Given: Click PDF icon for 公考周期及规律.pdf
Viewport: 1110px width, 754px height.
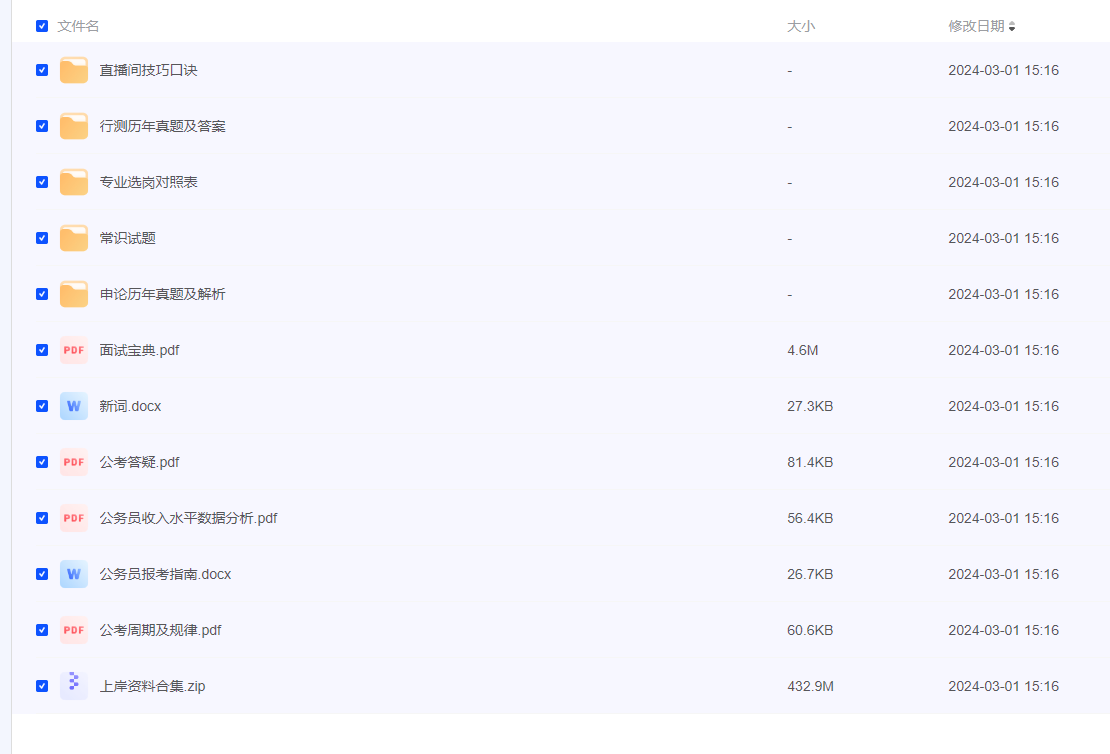Looking at the screenshot, I should tap(73, 630).
